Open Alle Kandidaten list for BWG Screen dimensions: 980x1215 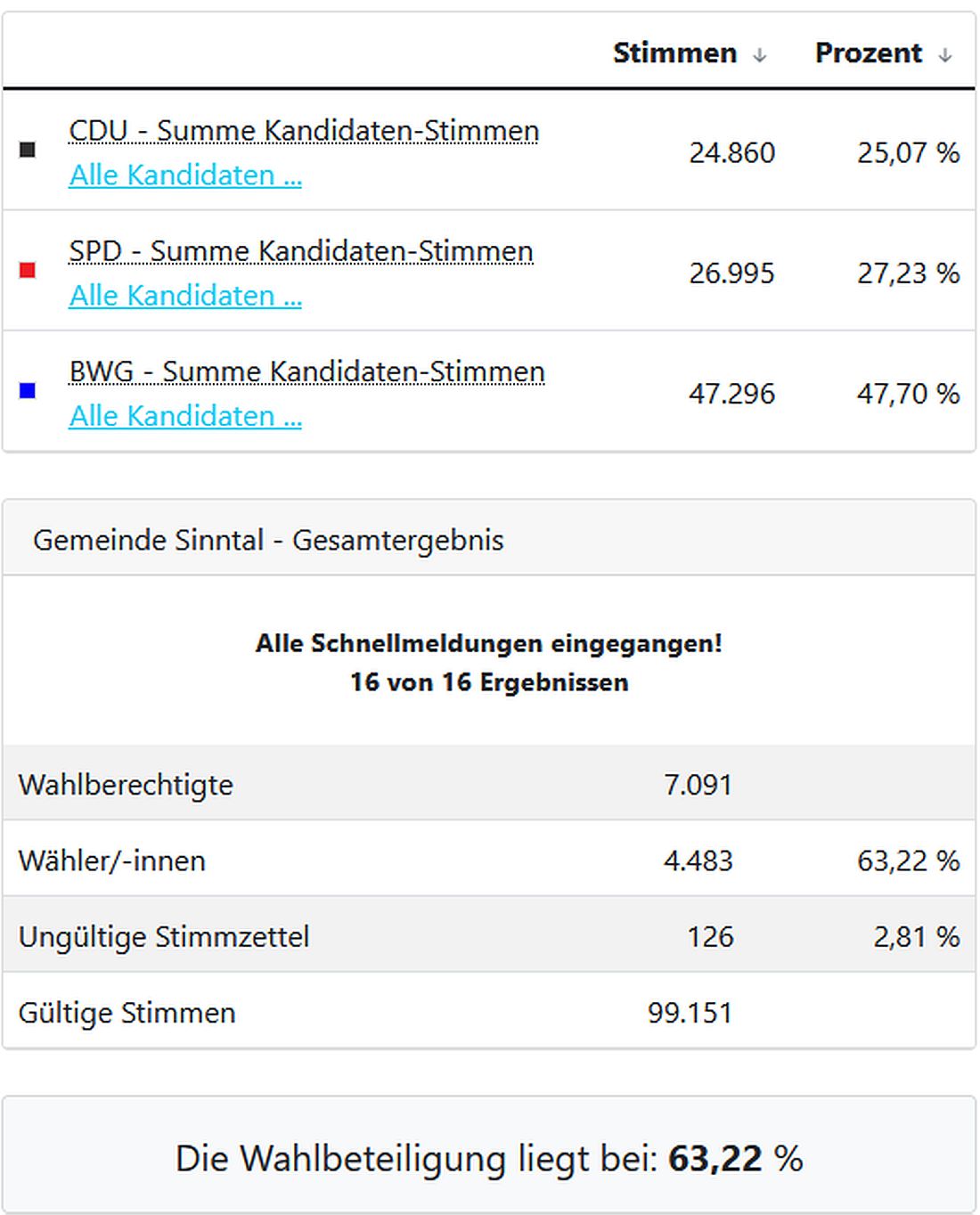185,416
